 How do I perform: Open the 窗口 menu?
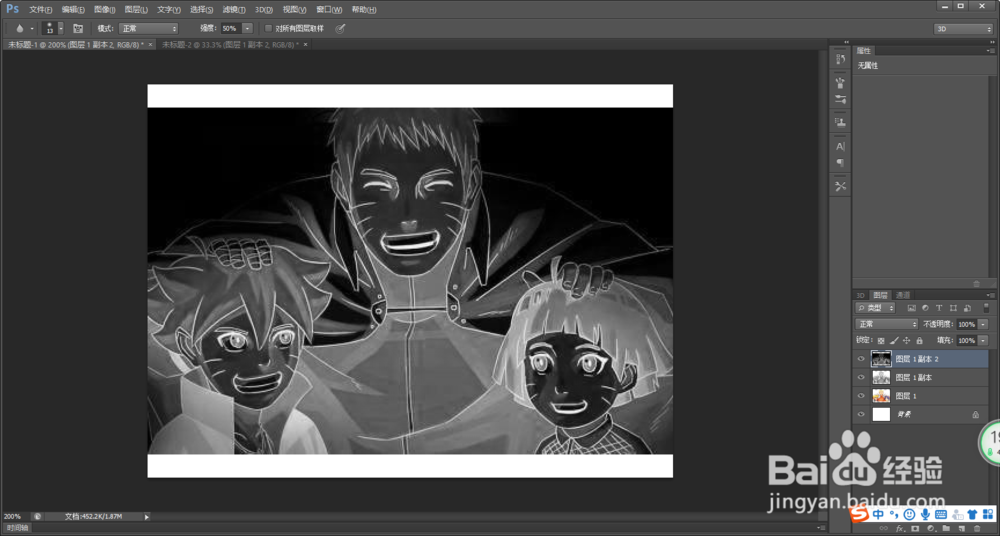[x=329, y=10]
